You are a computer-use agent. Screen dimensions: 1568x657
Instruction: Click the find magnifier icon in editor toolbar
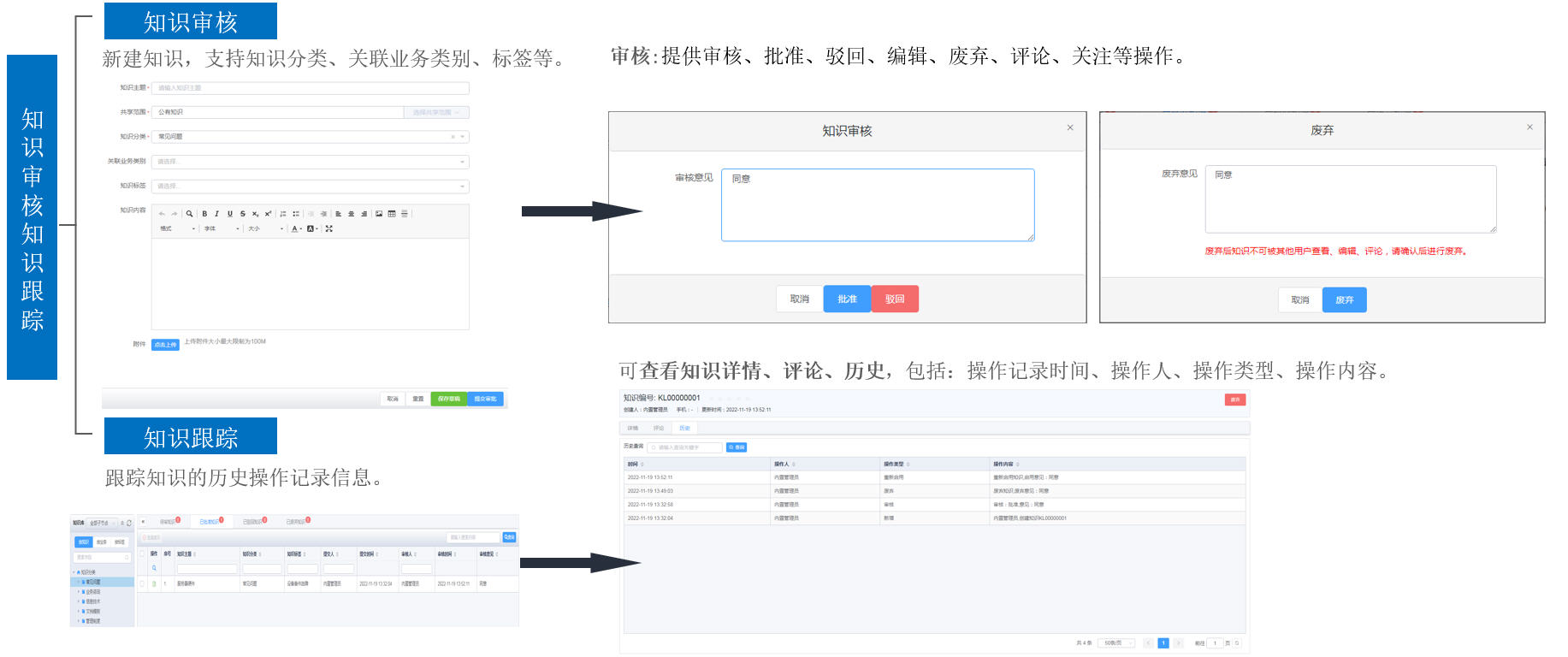pyautogui.click(x=189, y=214)
